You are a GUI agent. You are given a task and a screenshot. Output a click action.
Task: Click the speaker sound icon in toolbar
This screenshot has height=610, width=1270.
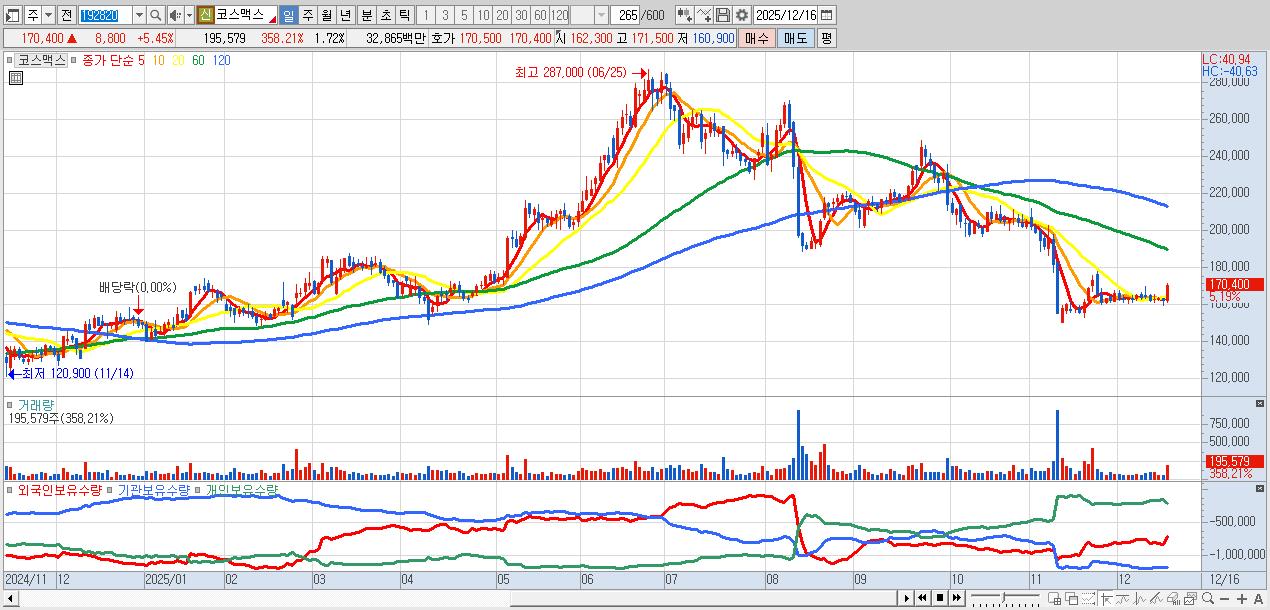(174, 16)
